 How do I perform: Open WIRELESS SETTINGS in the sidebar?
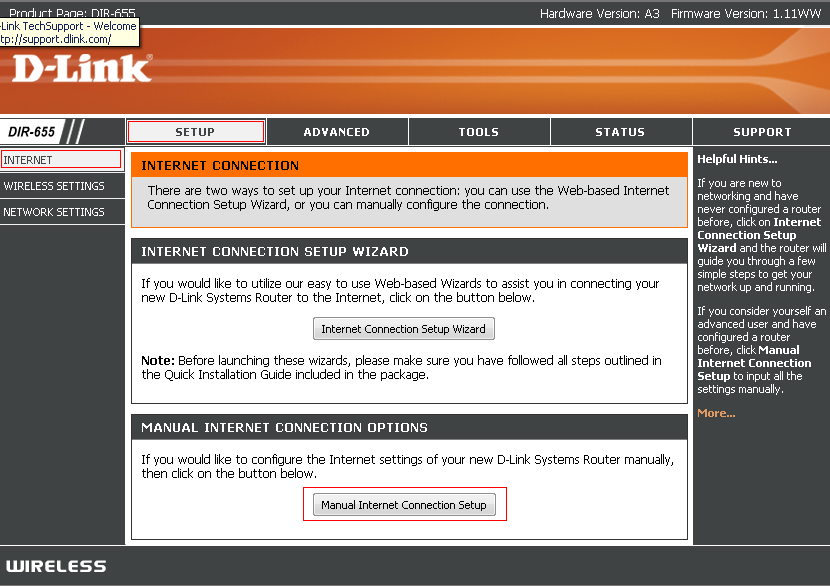tap(61, 186)
